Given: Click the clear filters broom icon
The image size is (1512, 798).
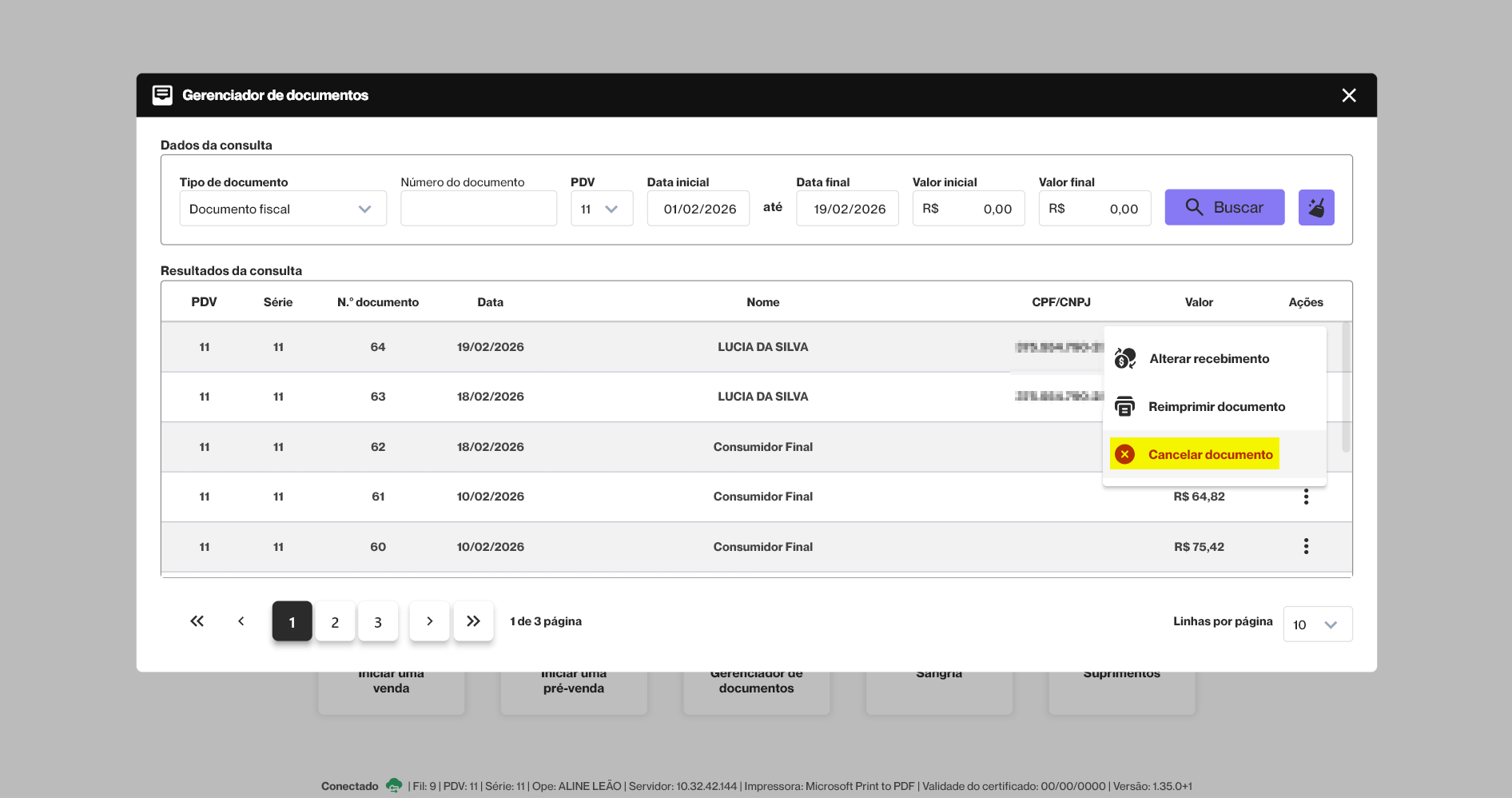Looking at the screenshot, I should click(x=1315, y=208).
